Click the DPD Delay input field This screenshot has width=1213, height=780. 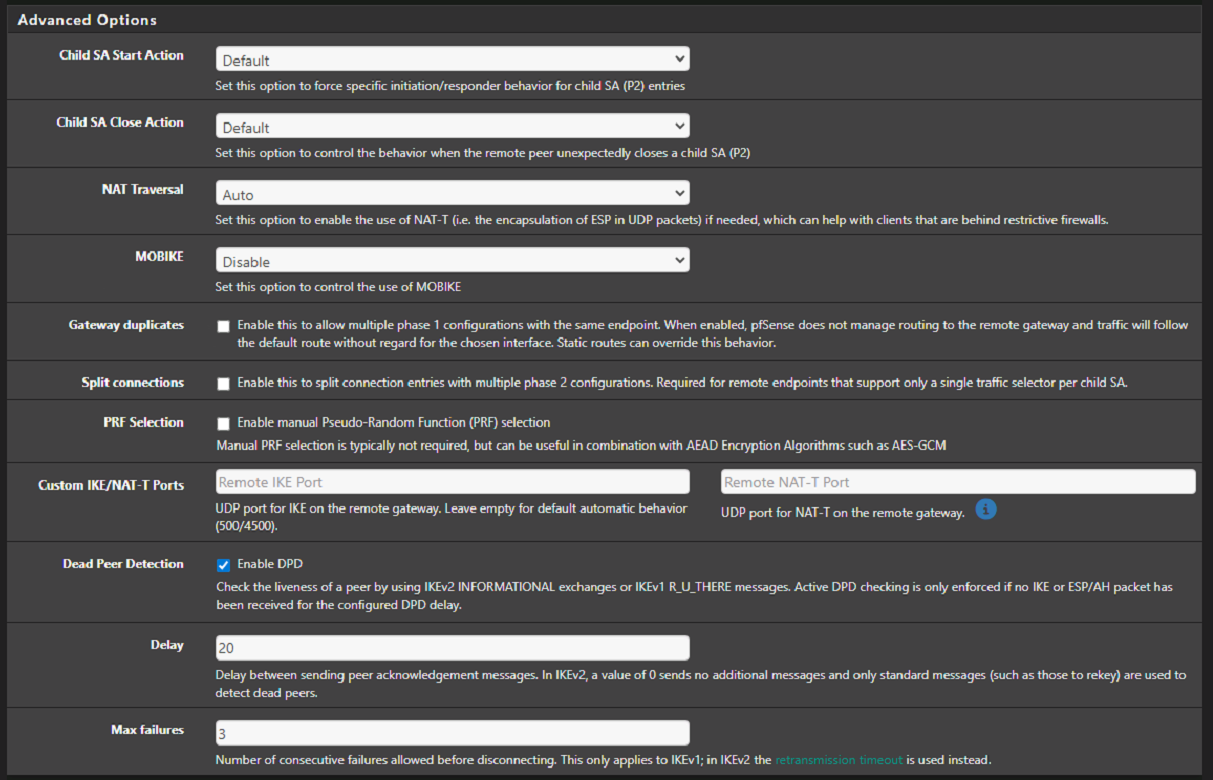(452, 648)
